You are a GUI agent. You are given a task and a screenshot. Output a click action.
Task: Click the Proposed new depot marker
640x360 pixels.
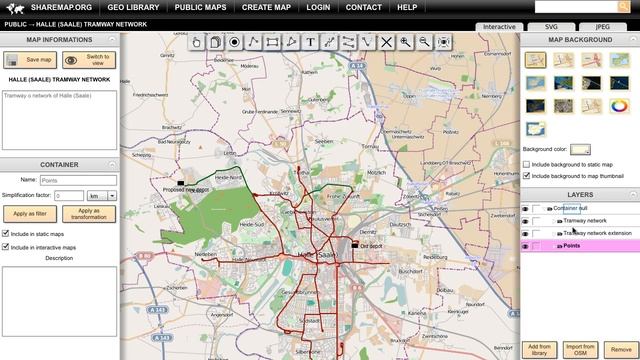click(x=180, y=183)
